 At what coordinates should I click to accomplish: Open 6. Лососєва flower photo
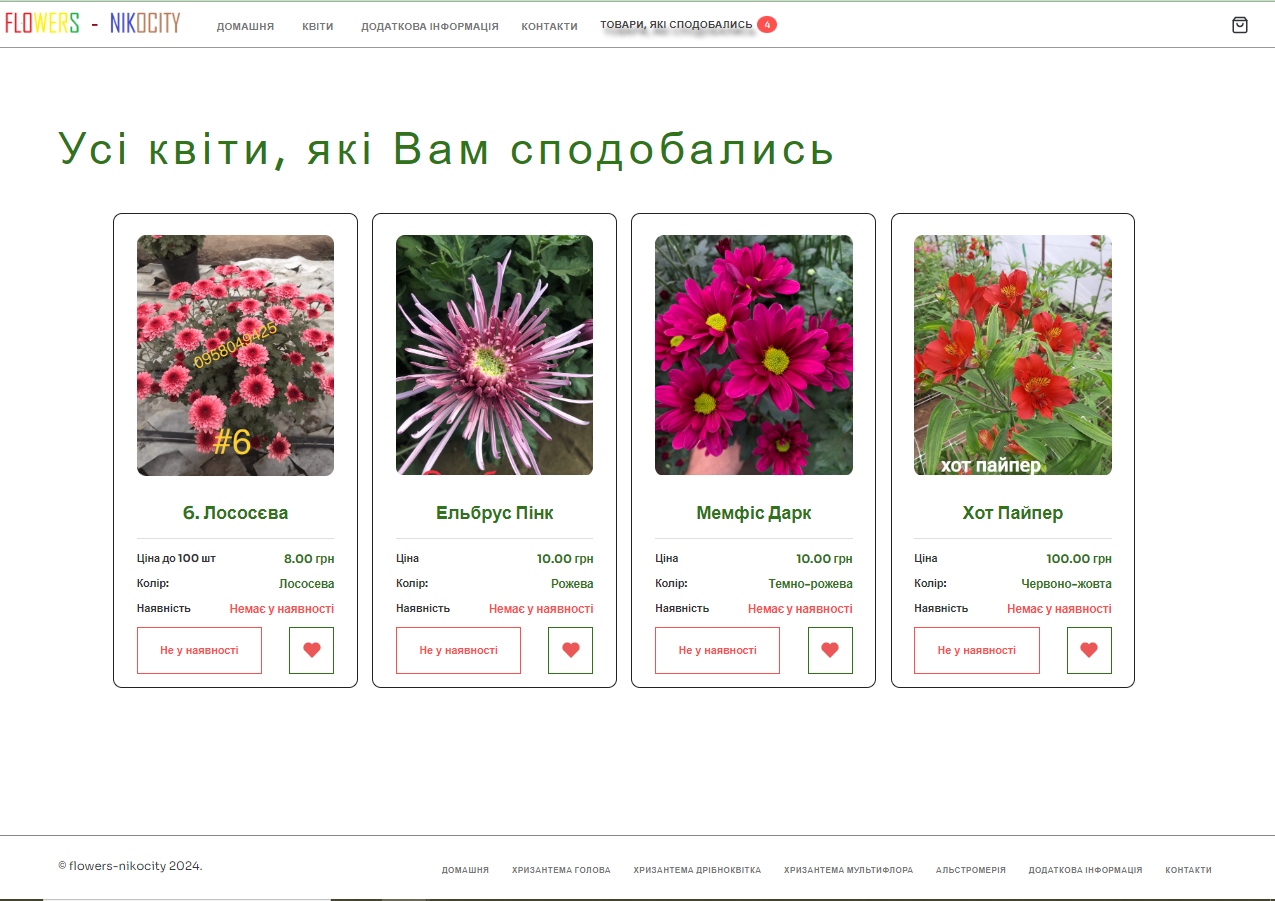[235, 355]
